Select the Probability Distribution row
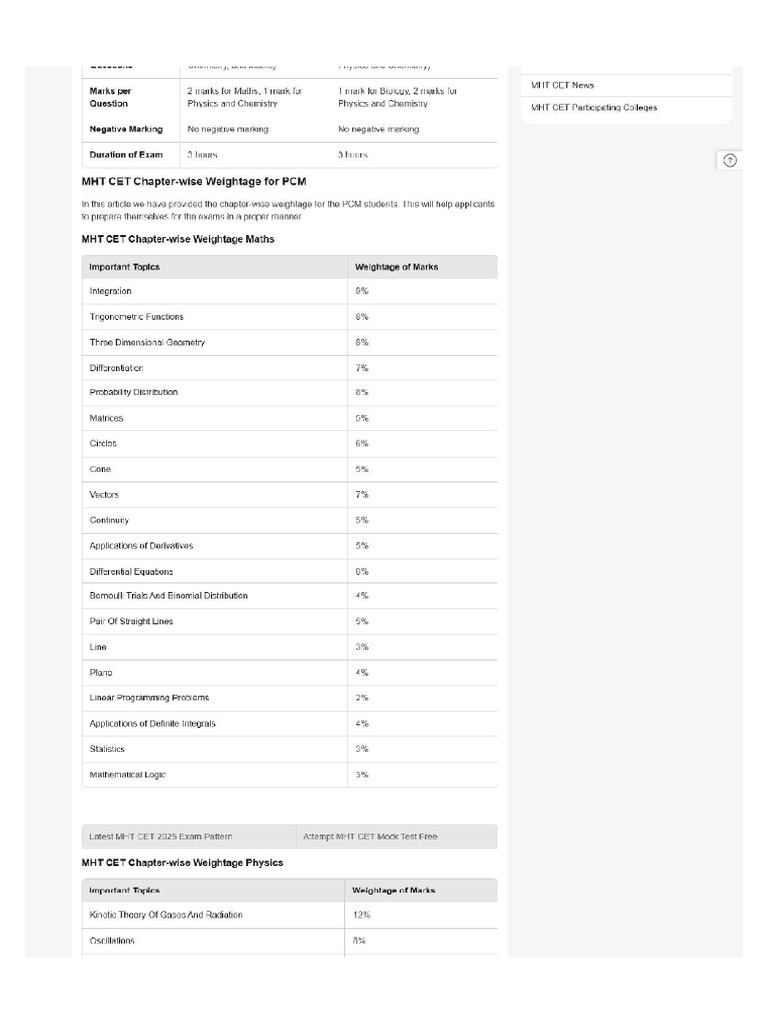Image resolution: width=768 pixels, height=1024 pixels. [x=289, y=392]
